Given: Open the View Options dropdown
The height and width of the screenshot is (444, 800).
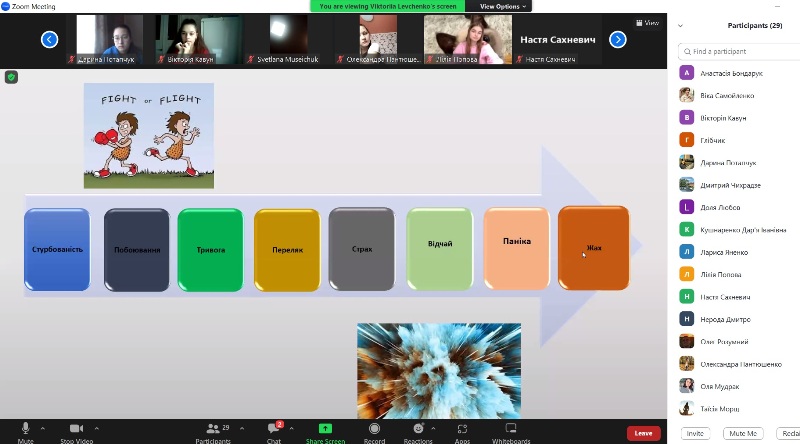Looking at the screenshot, I should (503, 6).
